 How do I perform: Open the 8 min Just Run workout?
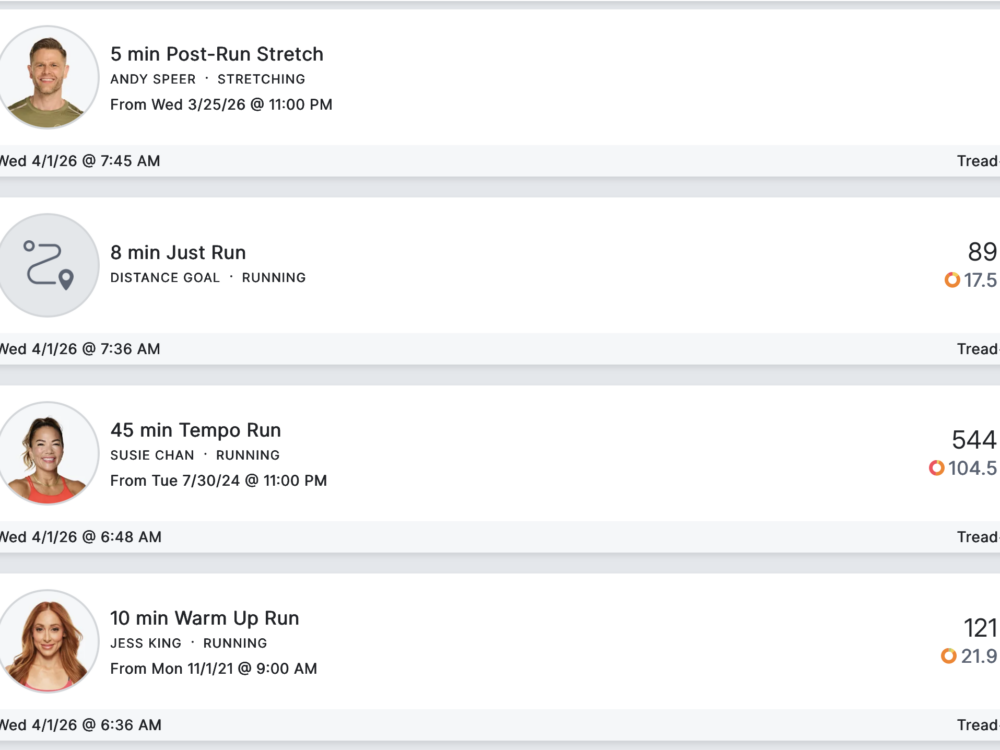178,253
